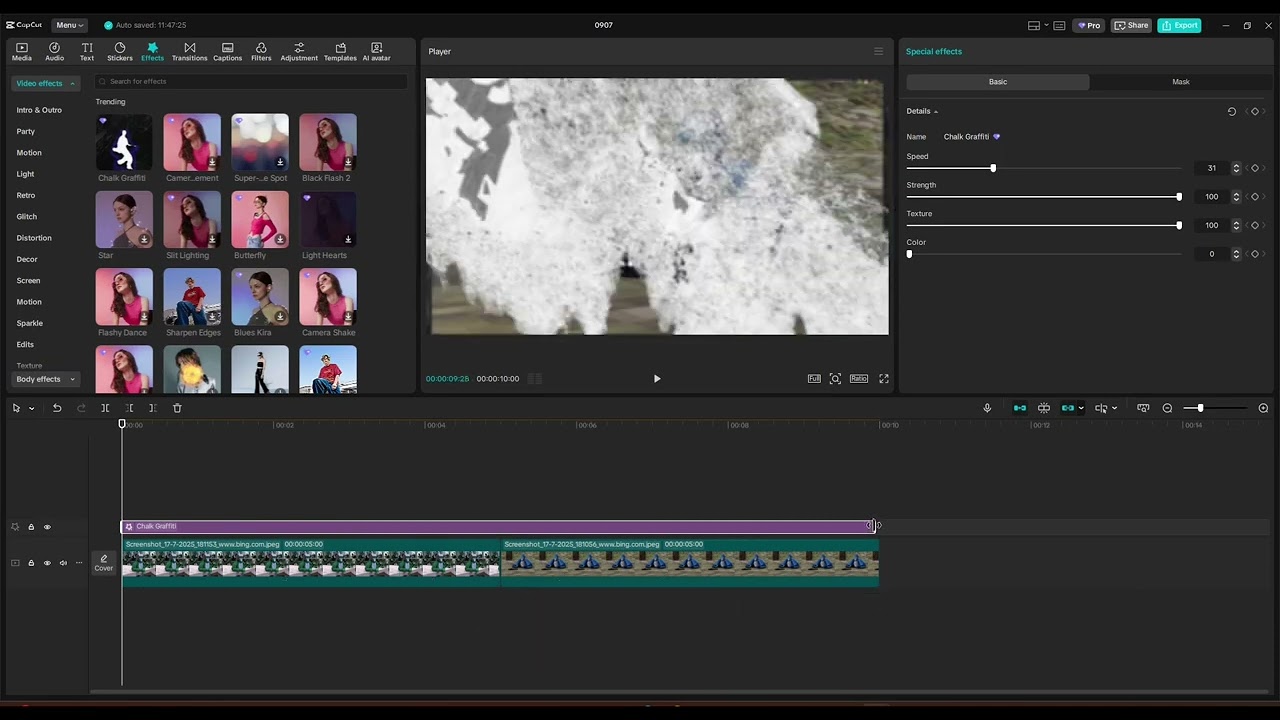Enter fullscreen preview mode

pyautogui.click(x=884, y=379)
